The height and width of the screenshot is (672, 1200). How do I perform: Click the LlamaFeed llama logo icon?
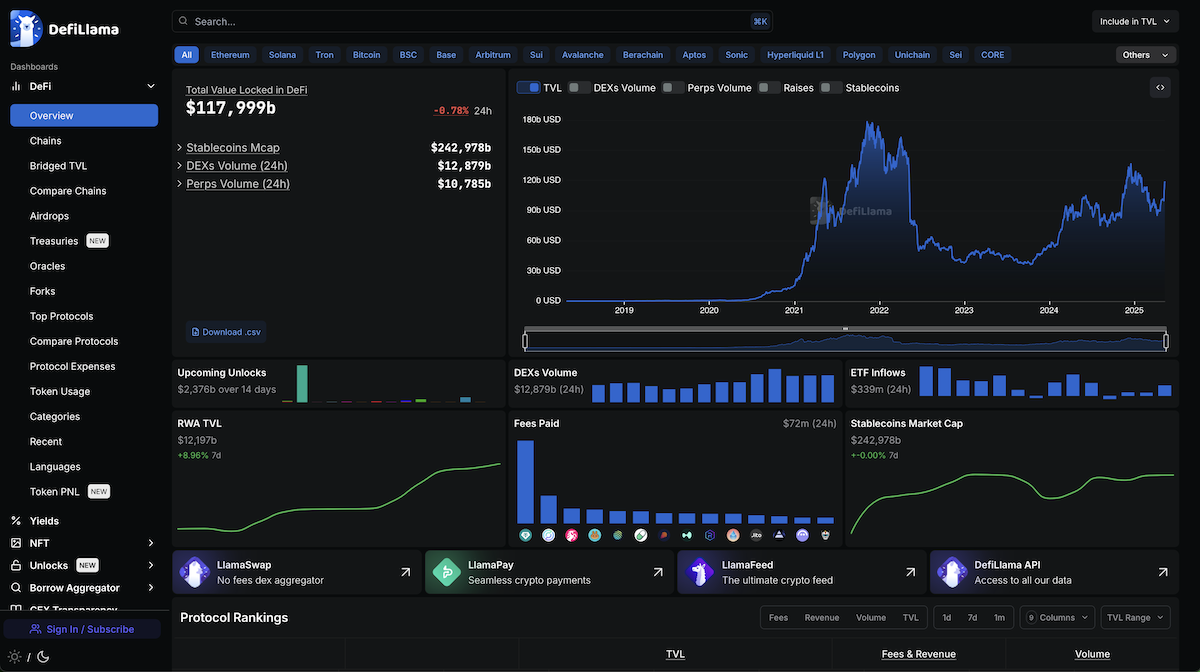click(x=698, y=573)
